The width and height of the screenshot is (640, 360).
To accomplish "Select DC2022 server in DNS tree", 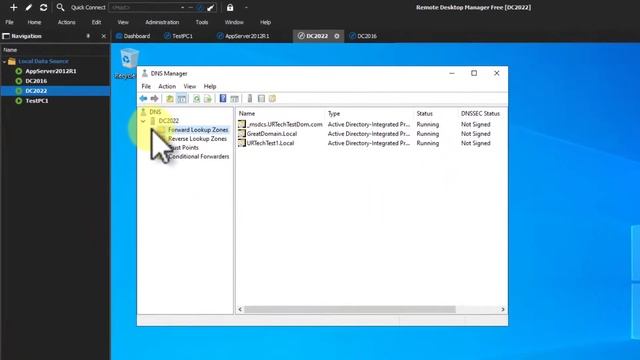I will [169, 120].
